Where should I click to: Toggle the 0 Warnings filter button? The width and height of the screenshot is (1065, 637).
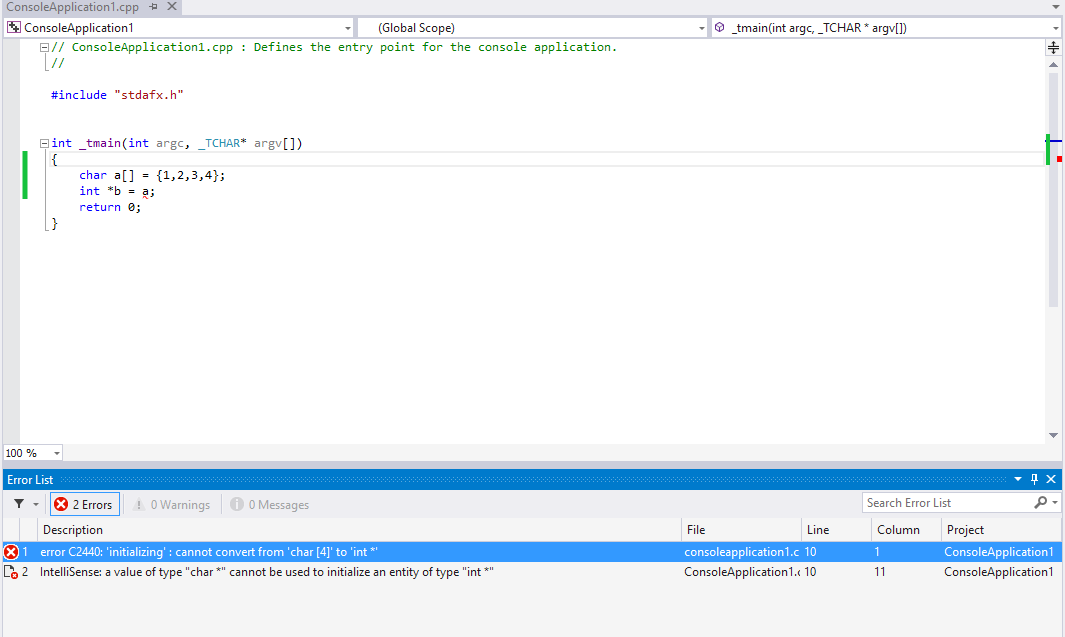click(x=172, y=504)
